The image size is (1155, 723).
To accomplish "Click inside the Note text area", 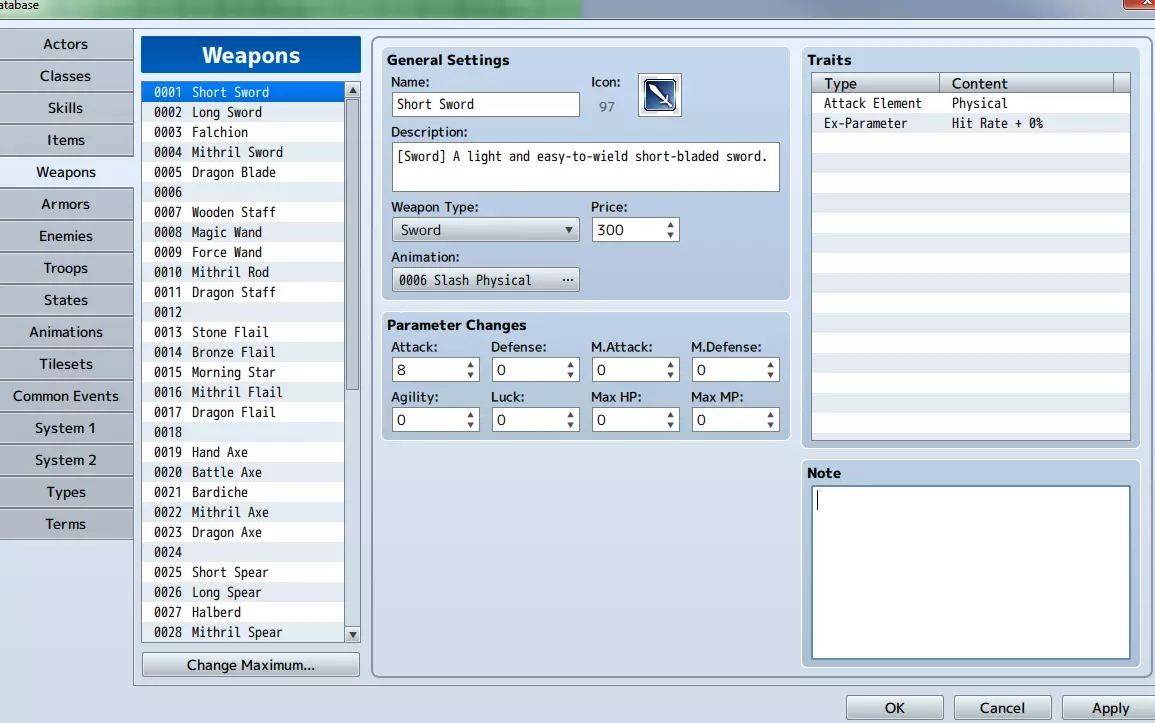I will (x=970, y=572).
